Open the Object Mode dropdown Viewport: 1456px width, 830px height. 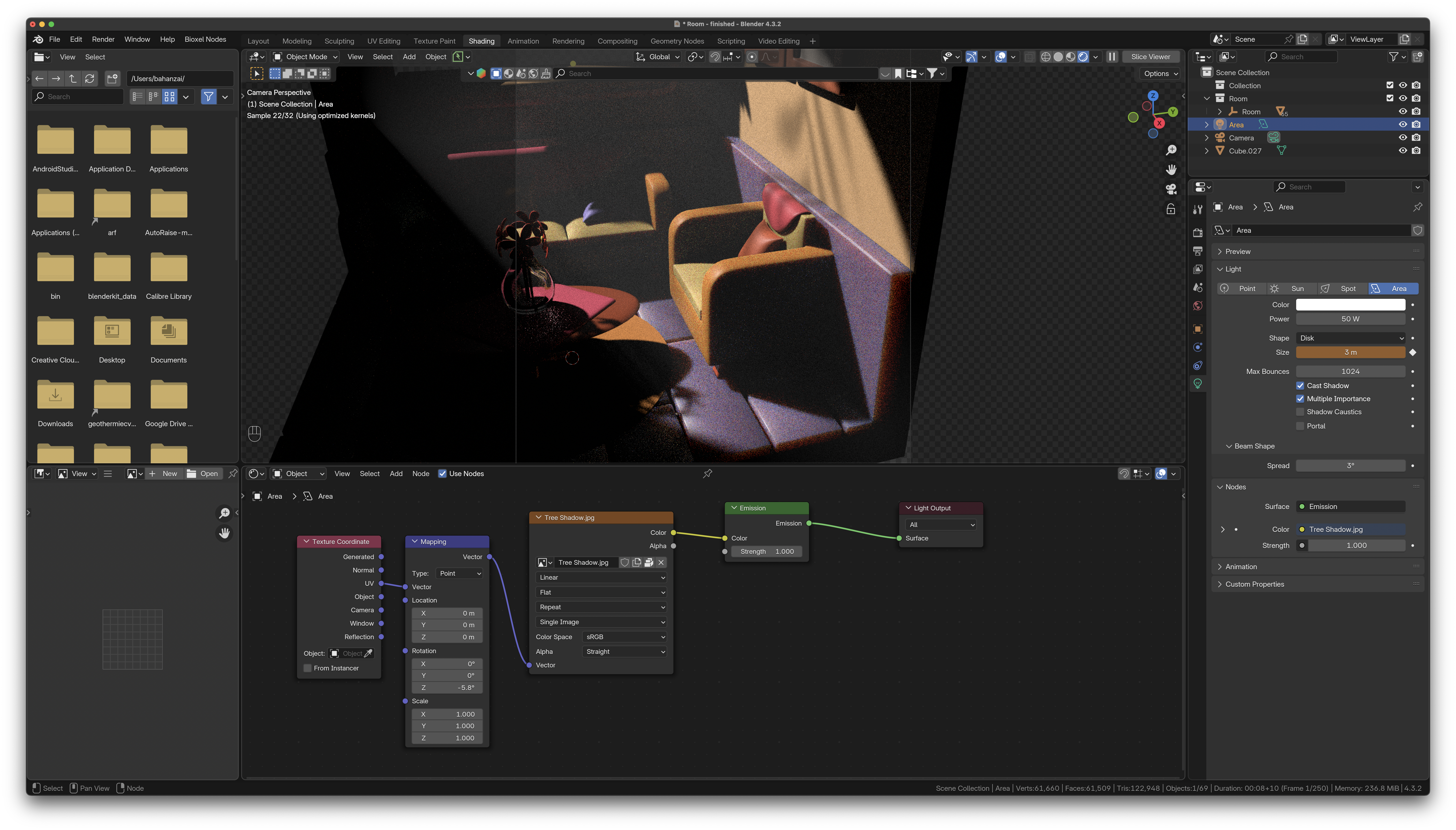[x=306, y=57]
